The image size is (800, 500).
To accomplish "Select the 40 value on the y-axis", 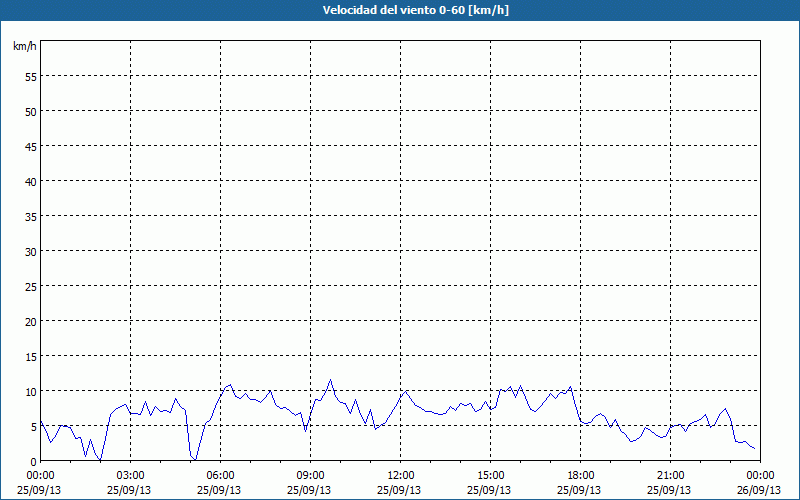I will coord(31,182).
